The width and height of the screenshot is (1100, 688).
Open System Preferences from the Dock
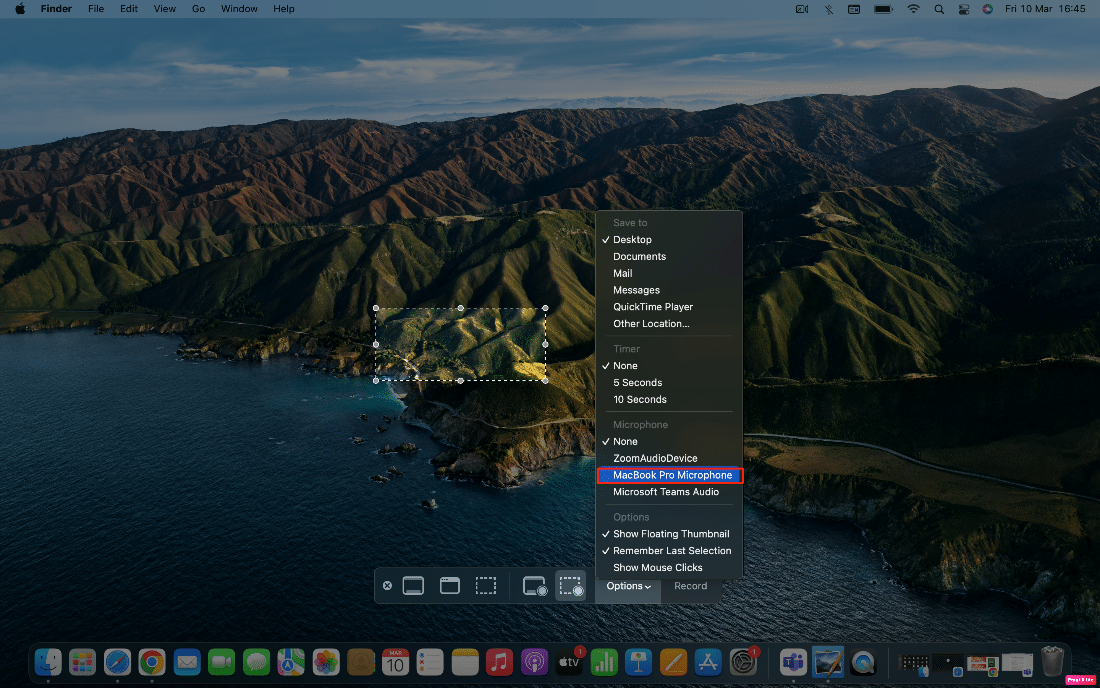coord(743,661)
